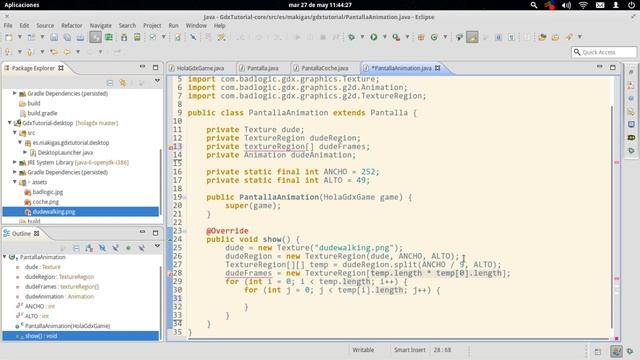Screen dimensions: 640x360
Task: Open the Wi-Fi network indicator
Action: click(x=583, y=5)
